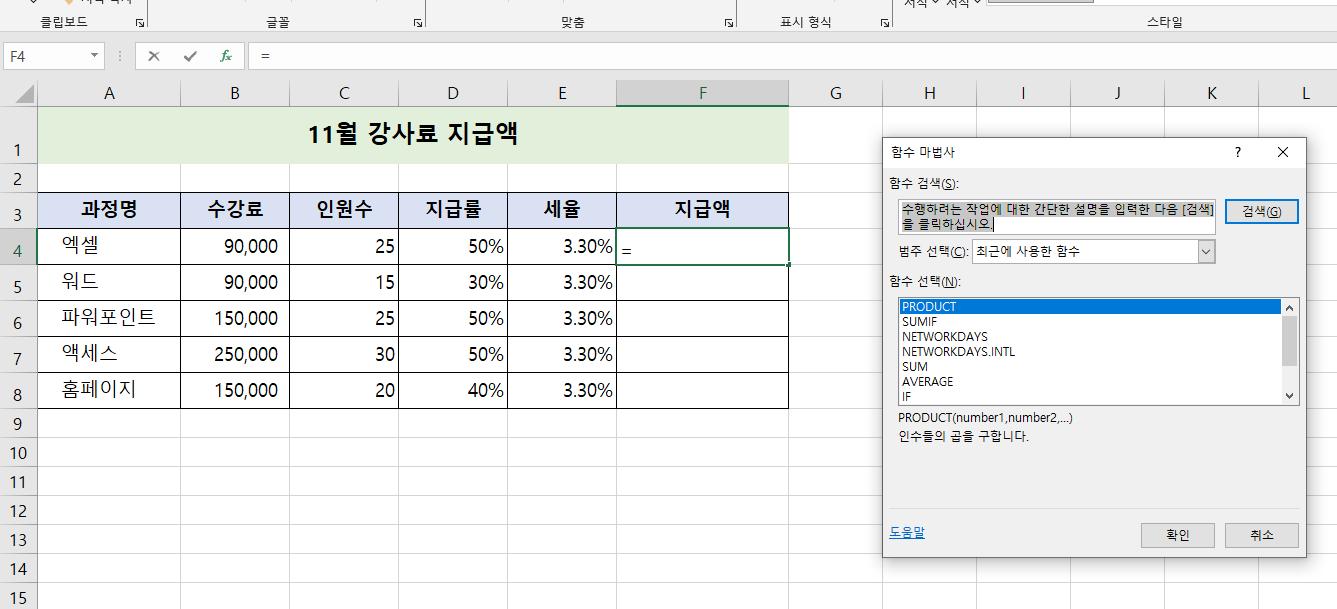
Task: Click the function search text box
Action: 1057,217
